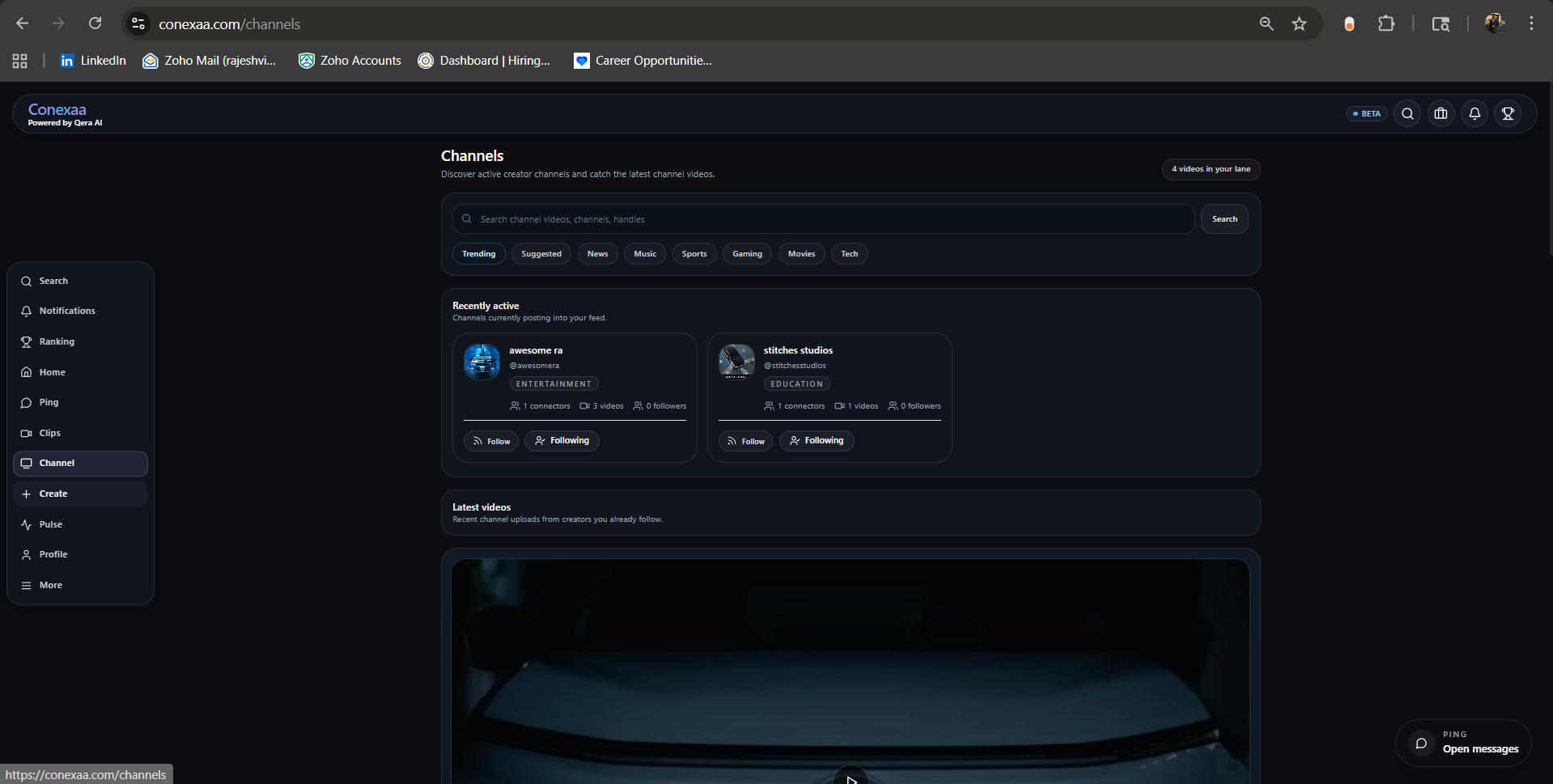Image resolution: width=1553 pixels, height=784 pixels.
Task: Open the Zoho Accounts bookmark
Action: (350, 61)
